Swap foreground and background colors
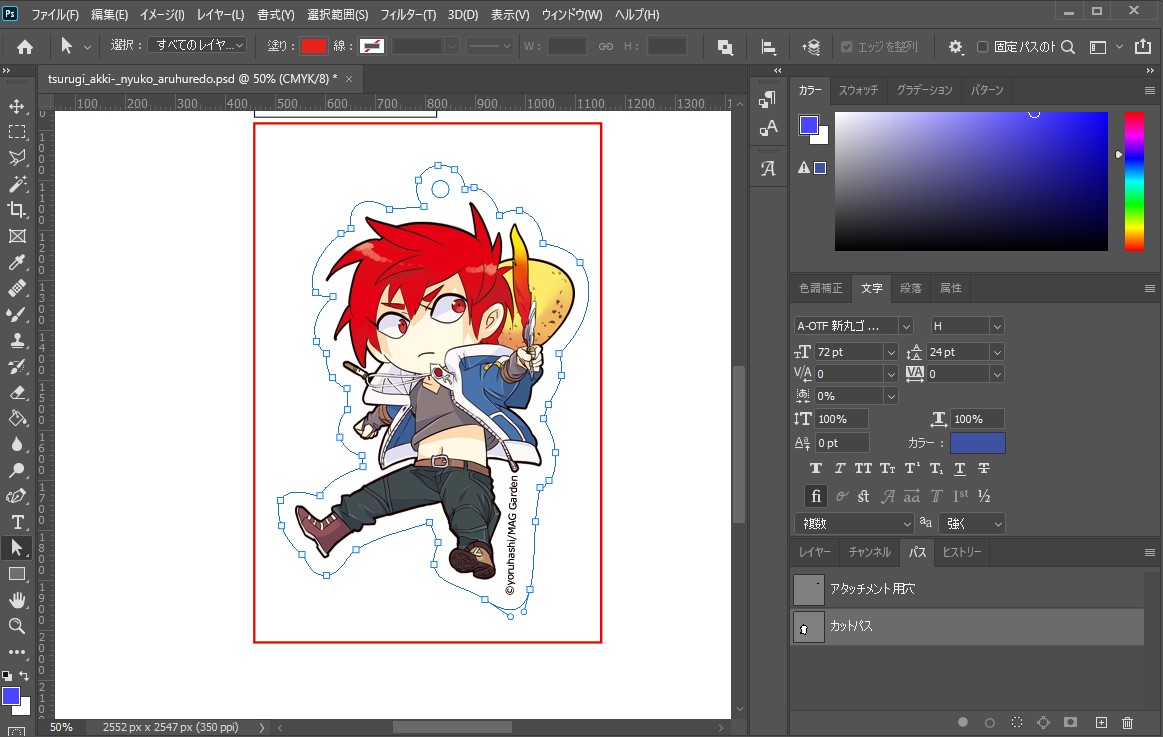The width and height of the screenshot is (1163, 737). click(24, 675)
